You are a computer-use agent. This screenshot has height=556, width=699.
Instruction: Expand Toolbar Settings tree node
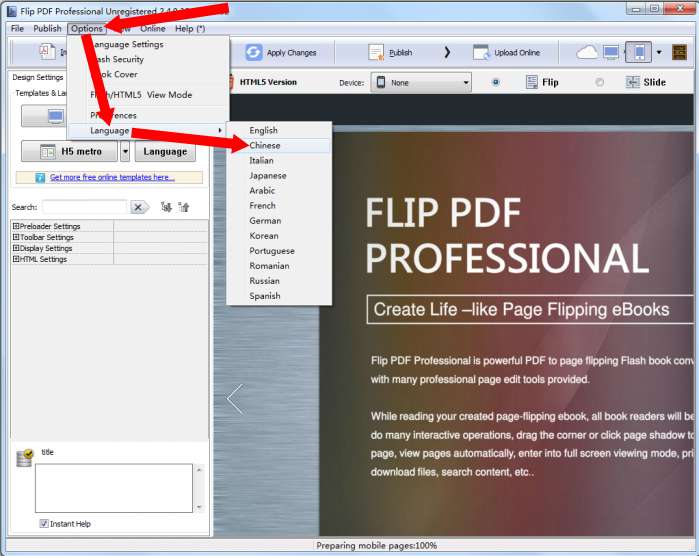(16, 237)
